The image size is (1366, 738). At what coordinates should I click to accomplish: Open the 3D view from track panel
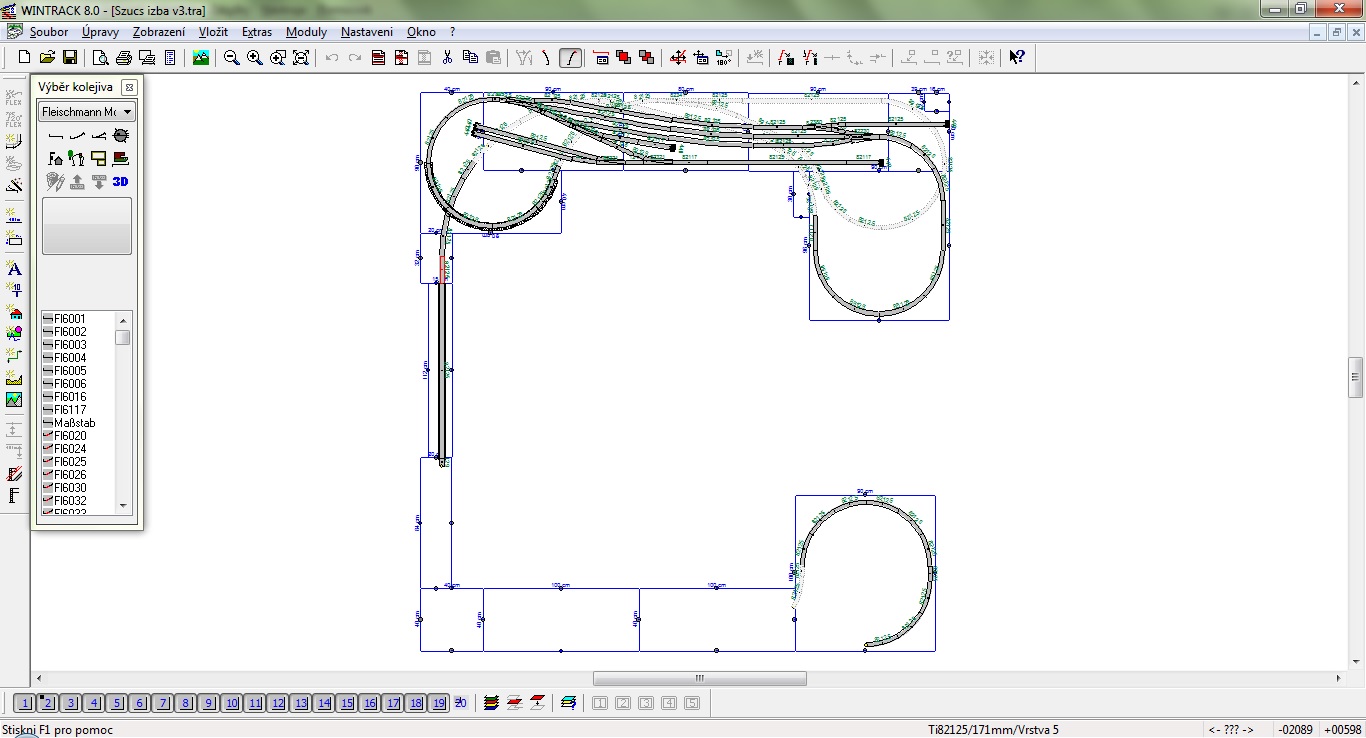(121, 182)
